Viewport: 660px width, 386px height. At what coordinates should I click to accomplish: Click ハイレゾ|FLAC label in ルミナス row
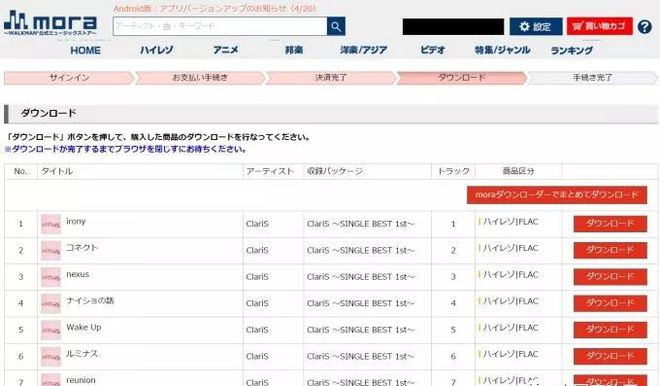[511, 354]
